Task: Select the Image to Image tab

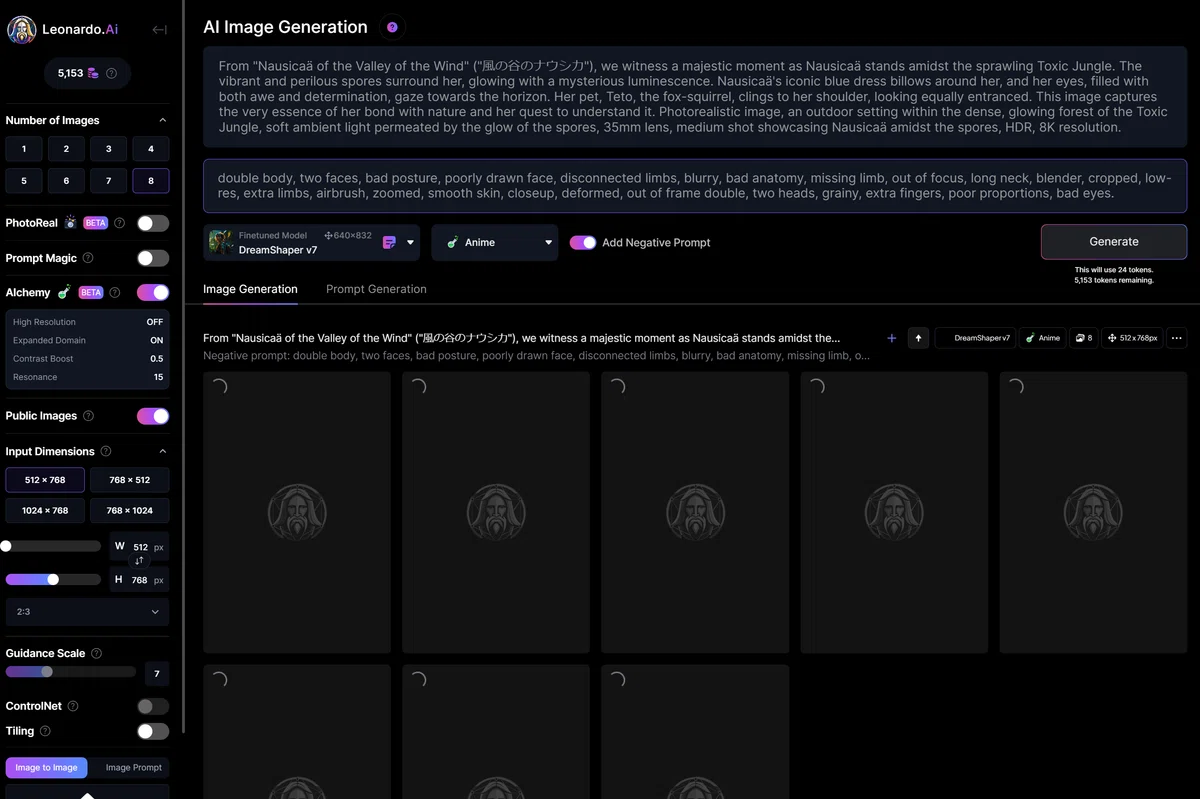Action: (47, 768)
